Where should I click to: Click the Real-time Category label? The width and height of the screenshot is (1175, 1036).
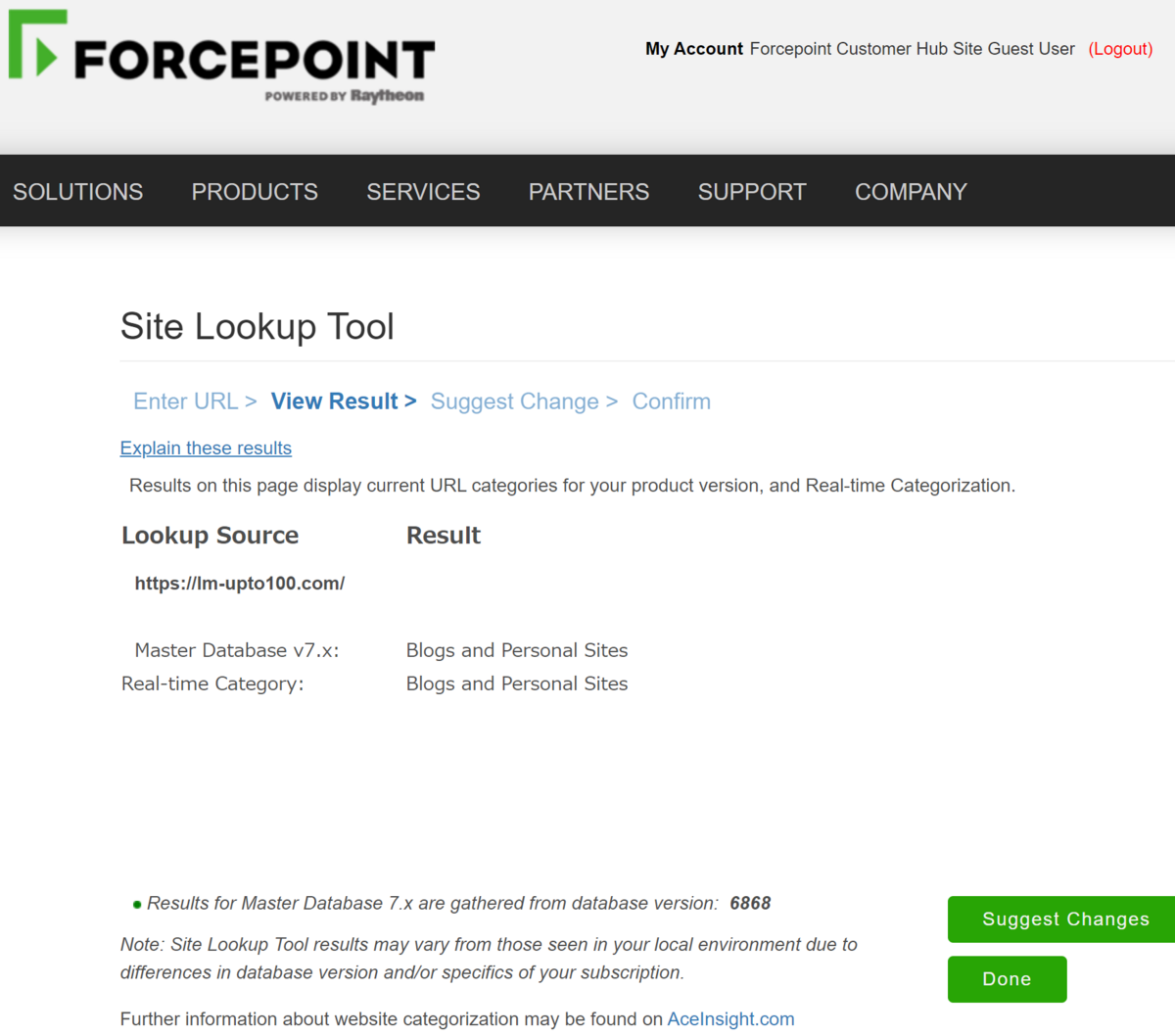tap(212, 683)
